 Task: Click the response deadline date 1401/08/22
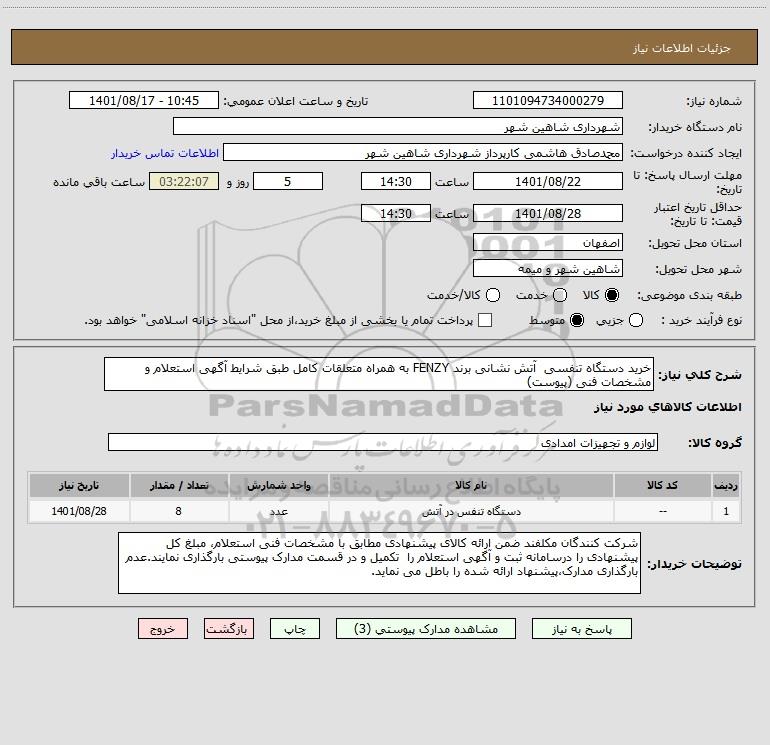click(548, 181)
